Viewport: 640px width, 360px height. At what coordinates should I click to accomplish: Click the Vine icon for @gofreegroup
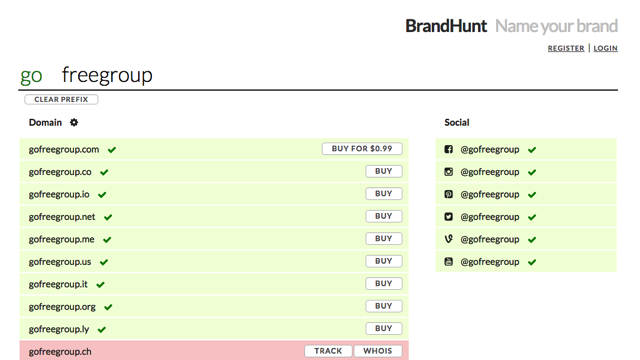click(x=449, y=239)
